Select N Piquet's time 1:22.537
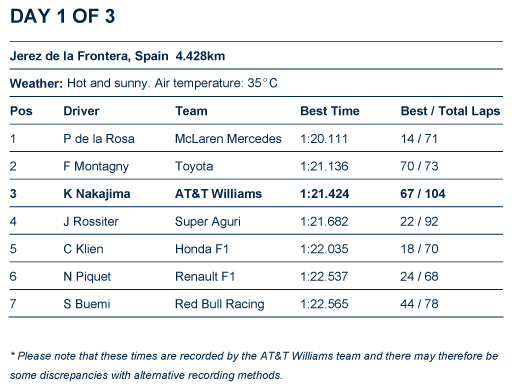The image size is (526, 386). 324,276
